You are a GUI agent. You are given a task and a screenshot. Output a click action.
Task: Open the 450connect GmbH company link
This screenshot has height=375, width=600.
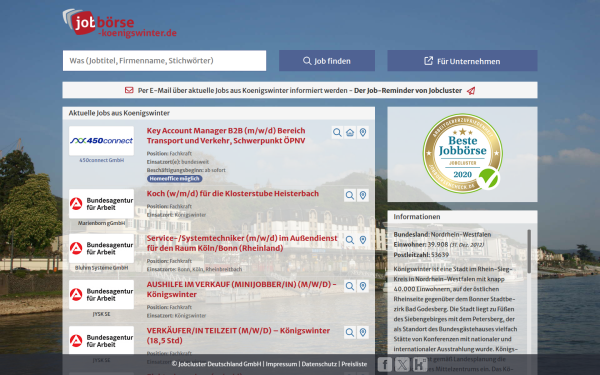(x=101, y=160)
